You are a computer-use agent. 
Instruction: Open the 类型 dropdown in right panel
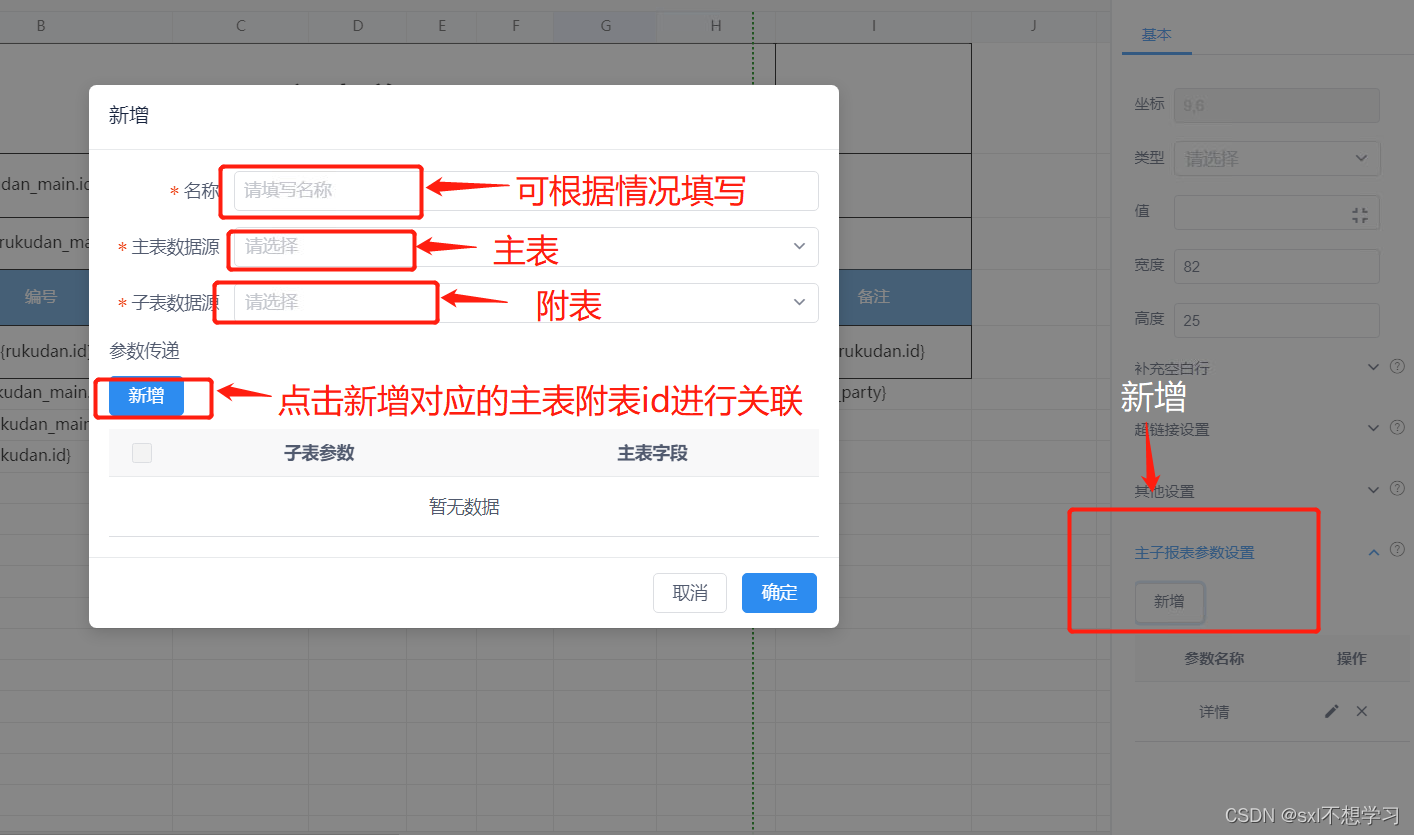point(1277,159)
